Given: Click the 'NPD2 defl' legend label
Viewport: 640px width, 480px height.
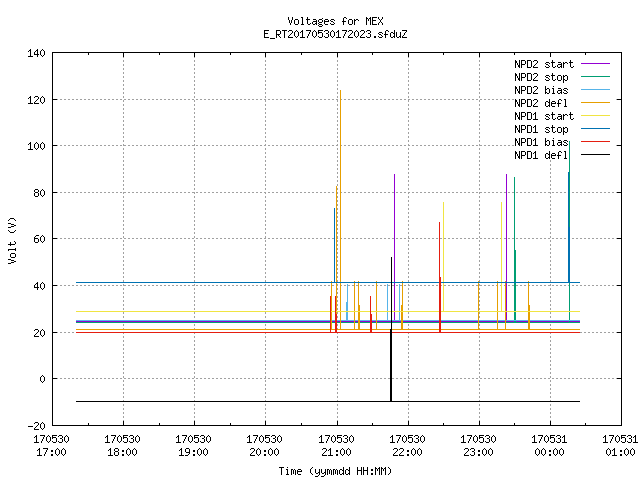Looking at the screenshot, I should point(541,103).
